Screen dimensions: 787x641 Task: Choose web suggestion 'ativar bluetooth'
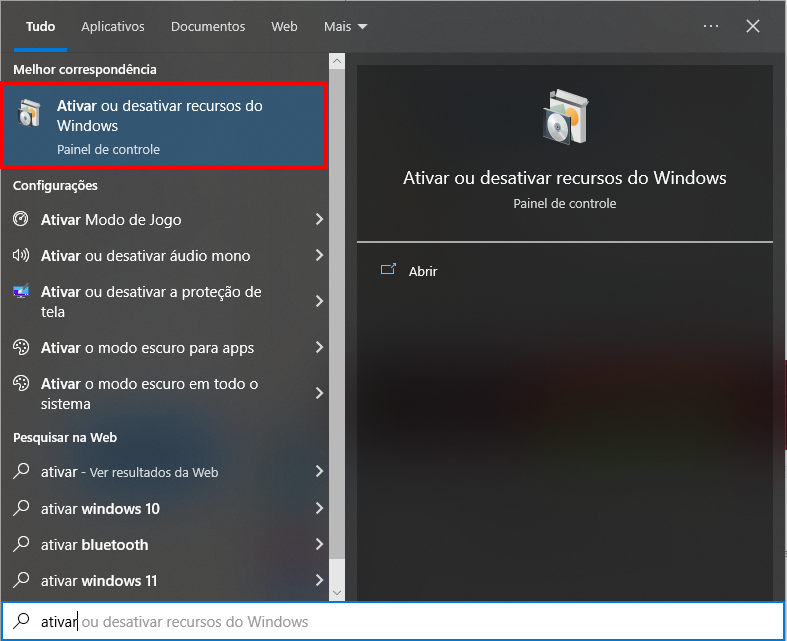165,544
